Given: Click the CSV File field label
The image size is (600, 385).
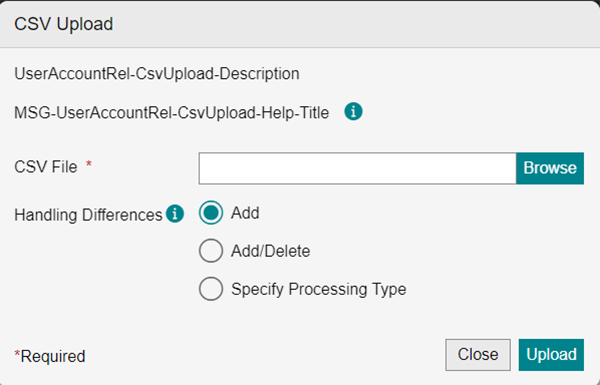Looking at the screenshot, I should [x=46, y=167].
